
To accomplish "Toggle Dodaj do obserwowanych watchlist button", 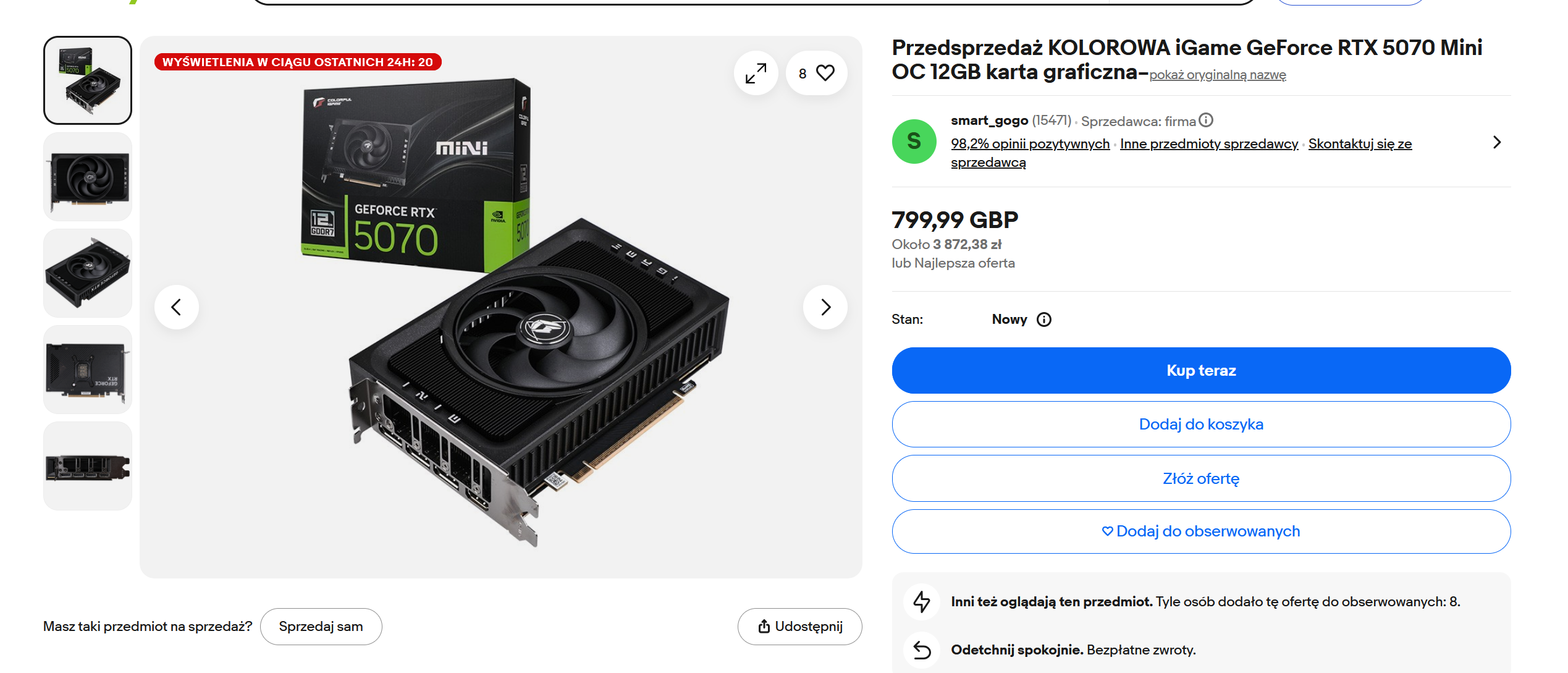I will pyautogui.click(x=1201, y=531).
